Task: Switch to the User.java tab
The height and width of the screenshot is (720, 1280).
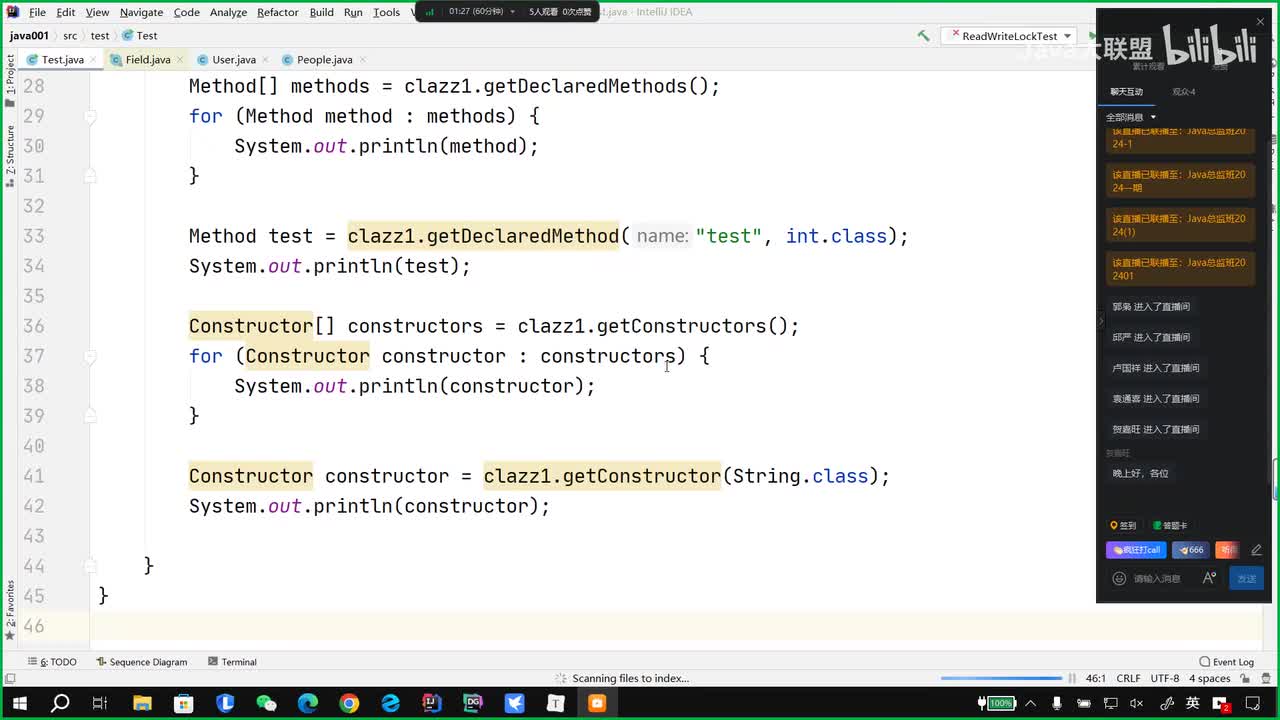Action: coord(233,60)
